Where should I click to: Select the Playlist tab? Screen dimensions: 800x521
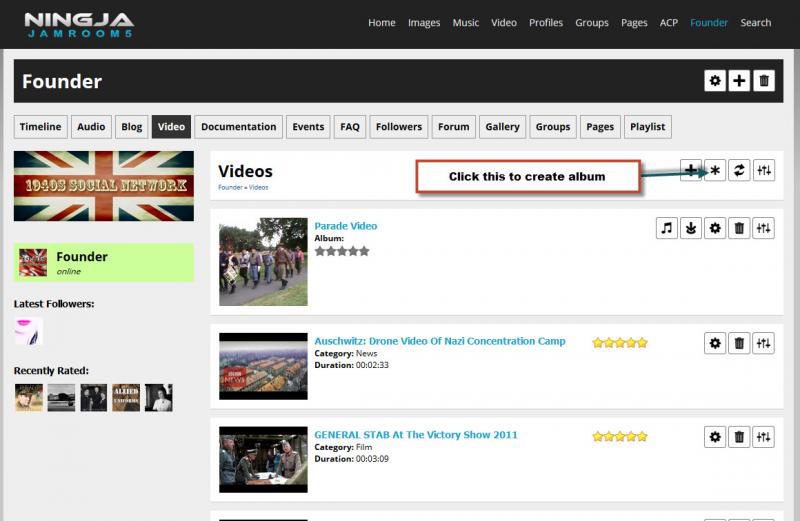(x=648, y=127)
